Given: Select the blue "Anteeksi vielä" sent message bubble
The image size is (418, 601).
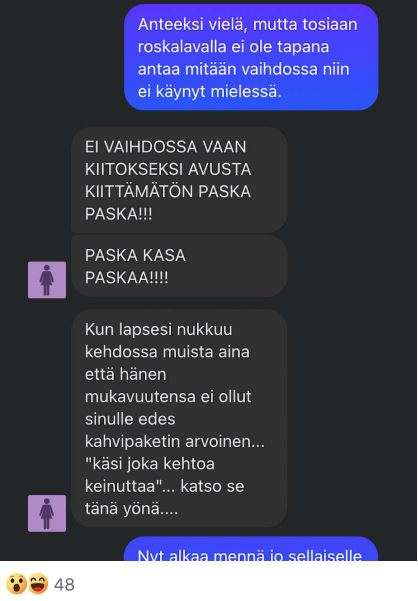Looking at the screenshot, I should click(251, 57).
